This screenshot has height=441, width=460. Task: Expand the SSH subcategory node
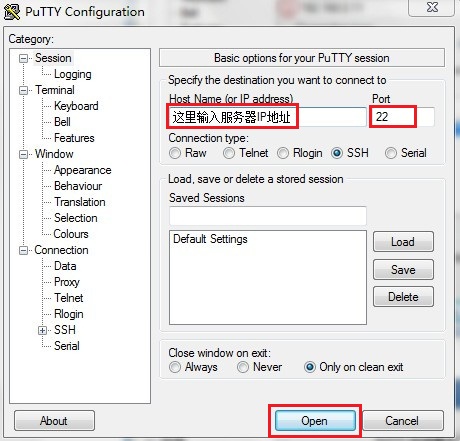pyautogui.click(x=42, y=330)
